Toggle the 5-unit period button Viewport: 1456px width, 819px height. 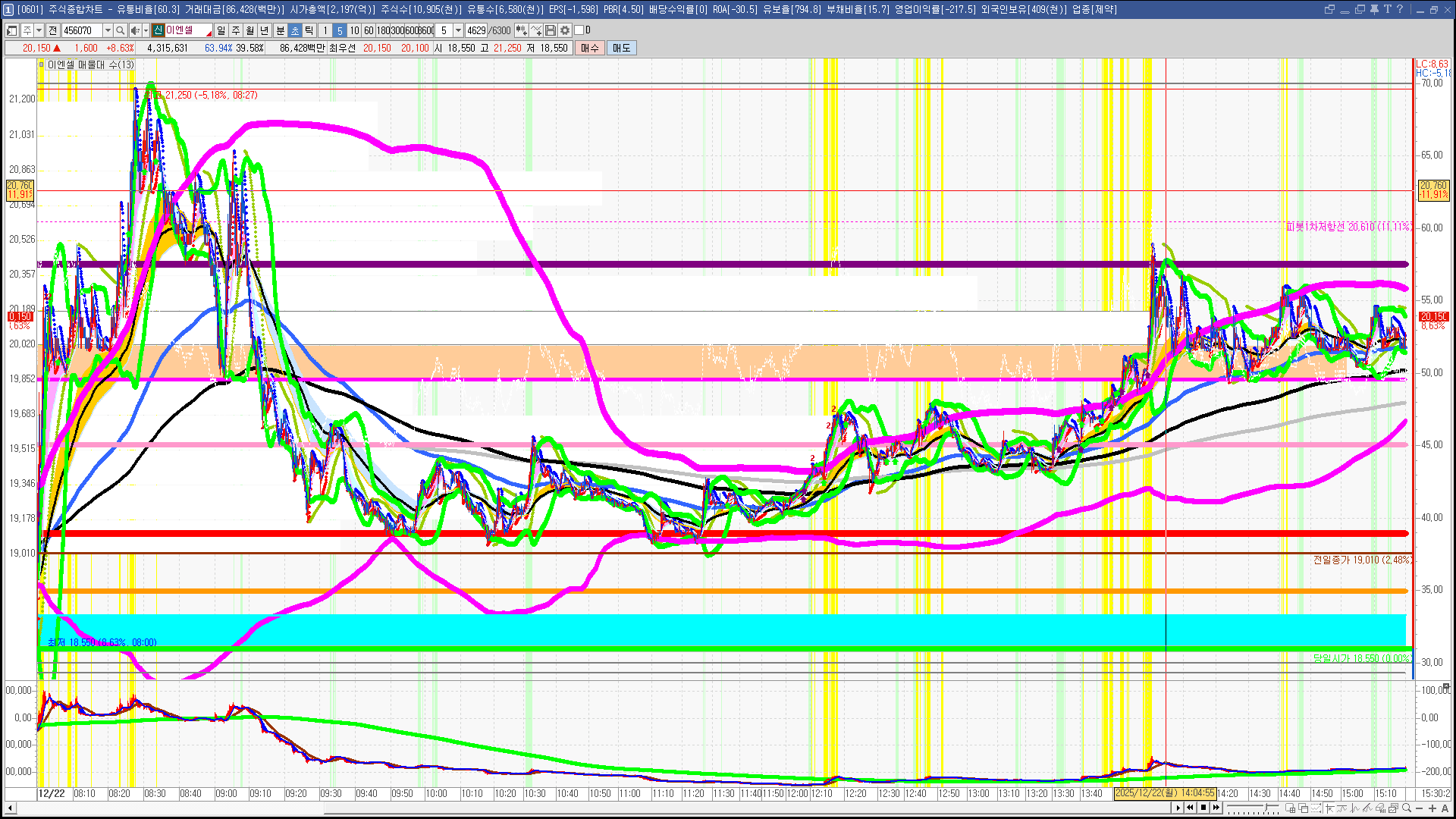click(339, 30)
